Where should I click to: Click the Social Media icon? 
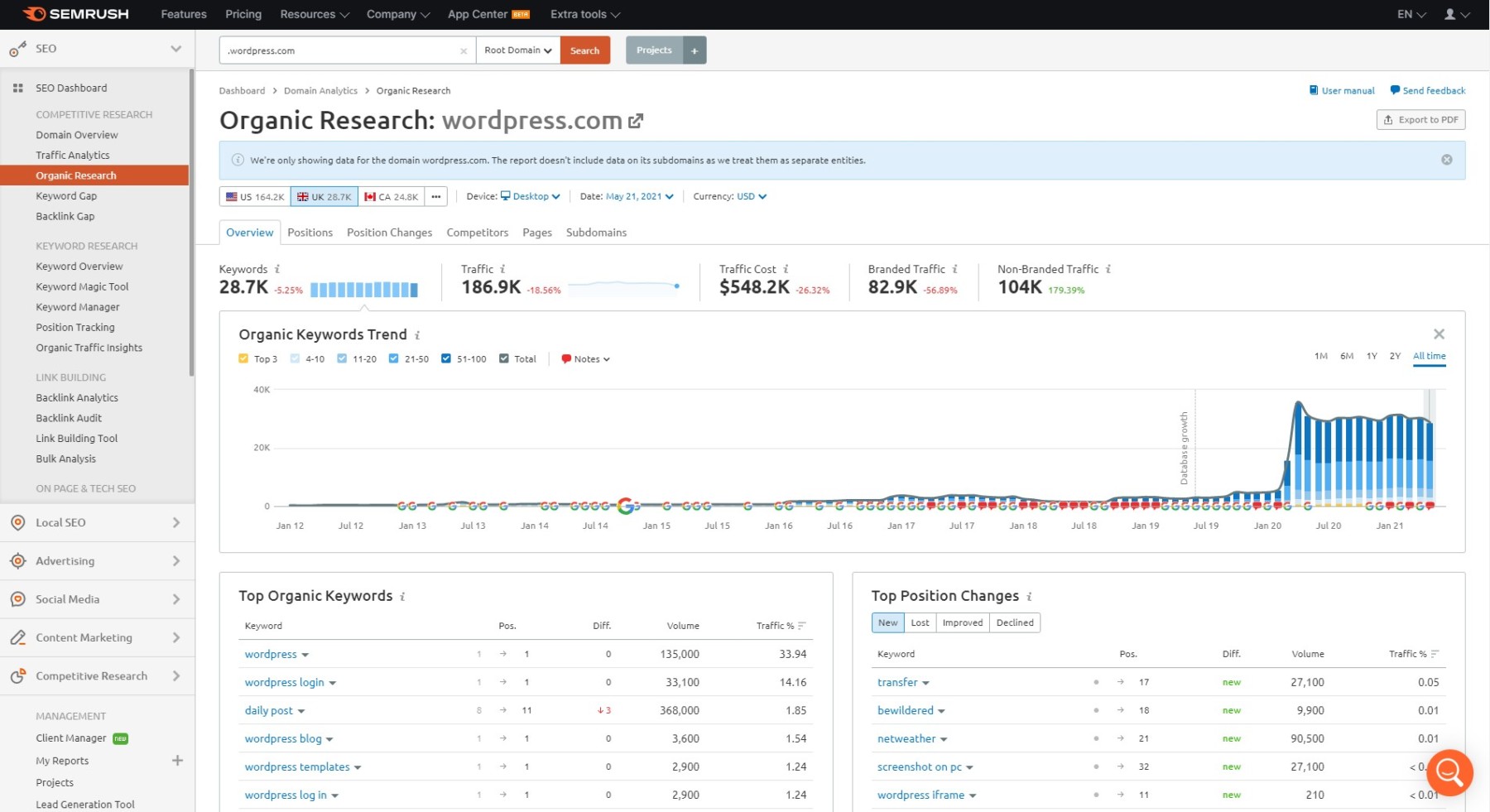pyautogui.click(x=17, y=599)
